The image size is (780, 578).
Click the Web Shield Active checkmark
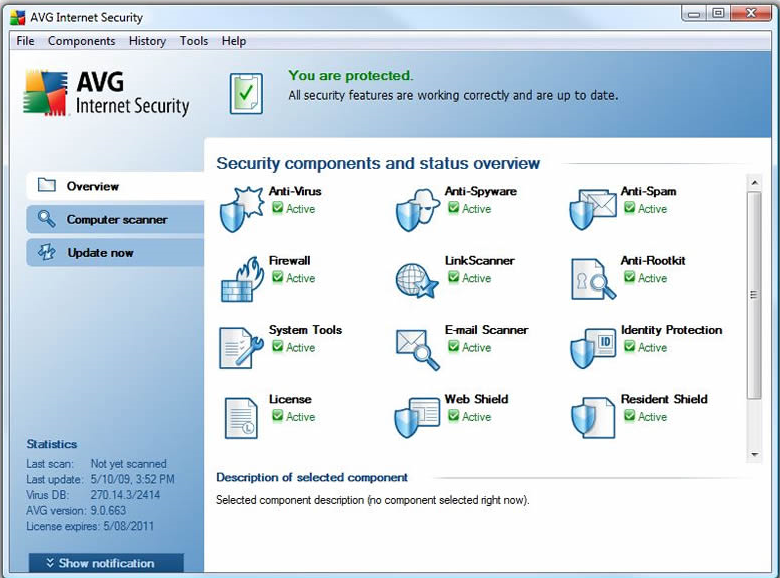454,416
